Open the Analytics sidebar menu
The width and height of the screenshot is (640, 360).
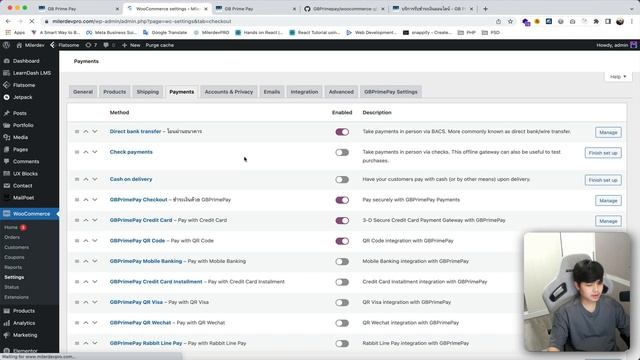[24, 323]
